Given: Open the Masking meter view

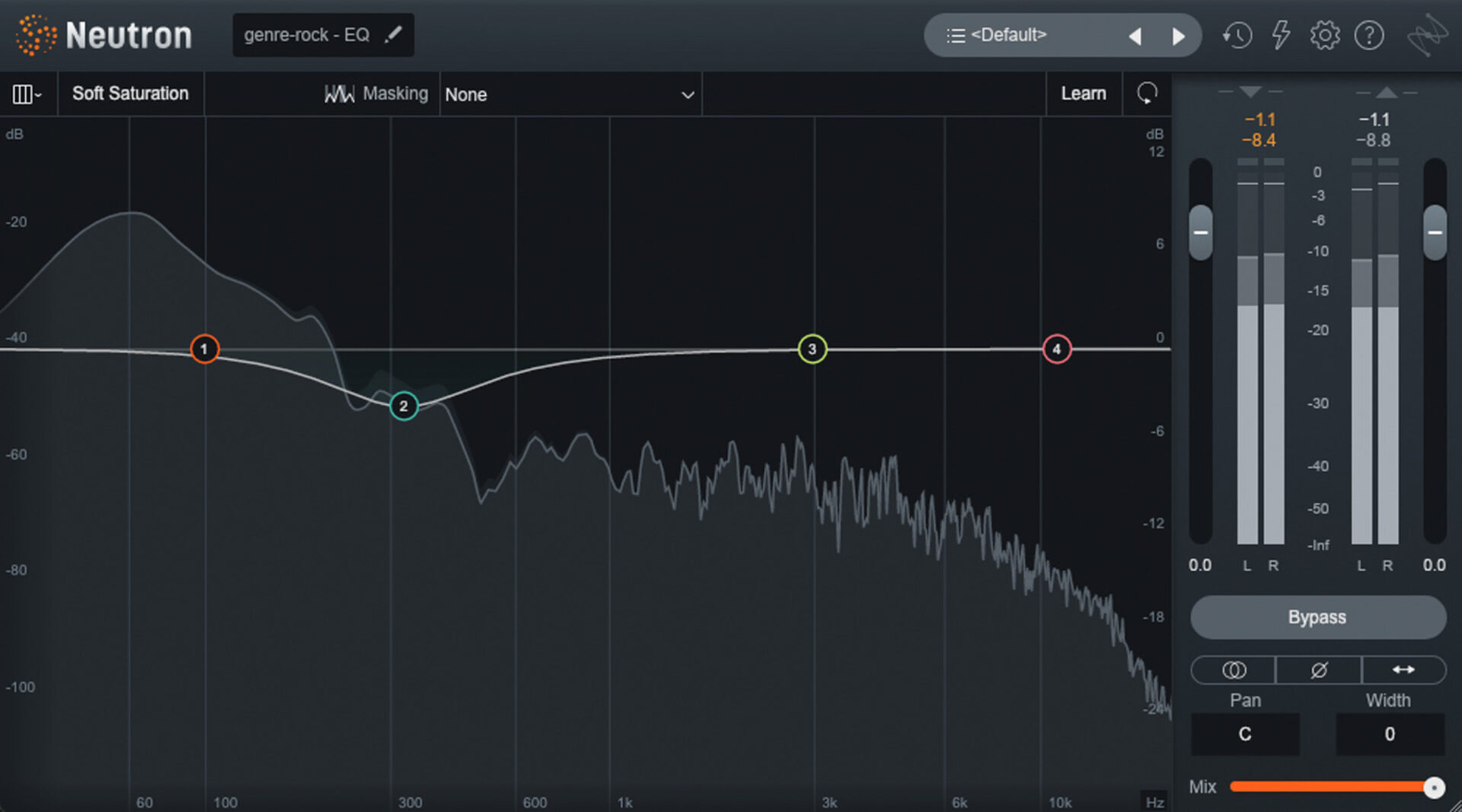Looking at the screenshot, I should [340, 94].
